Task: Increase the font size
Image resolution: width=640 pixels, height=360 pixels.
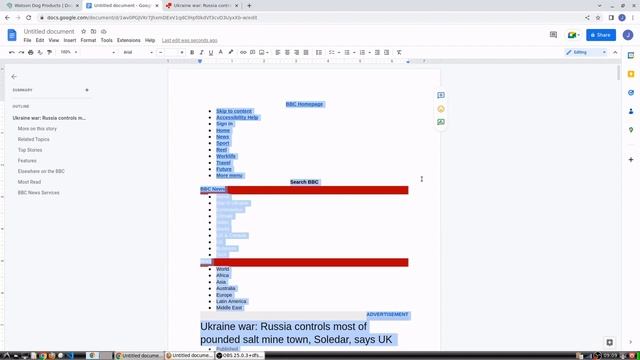Action: (x=182, y=52)
